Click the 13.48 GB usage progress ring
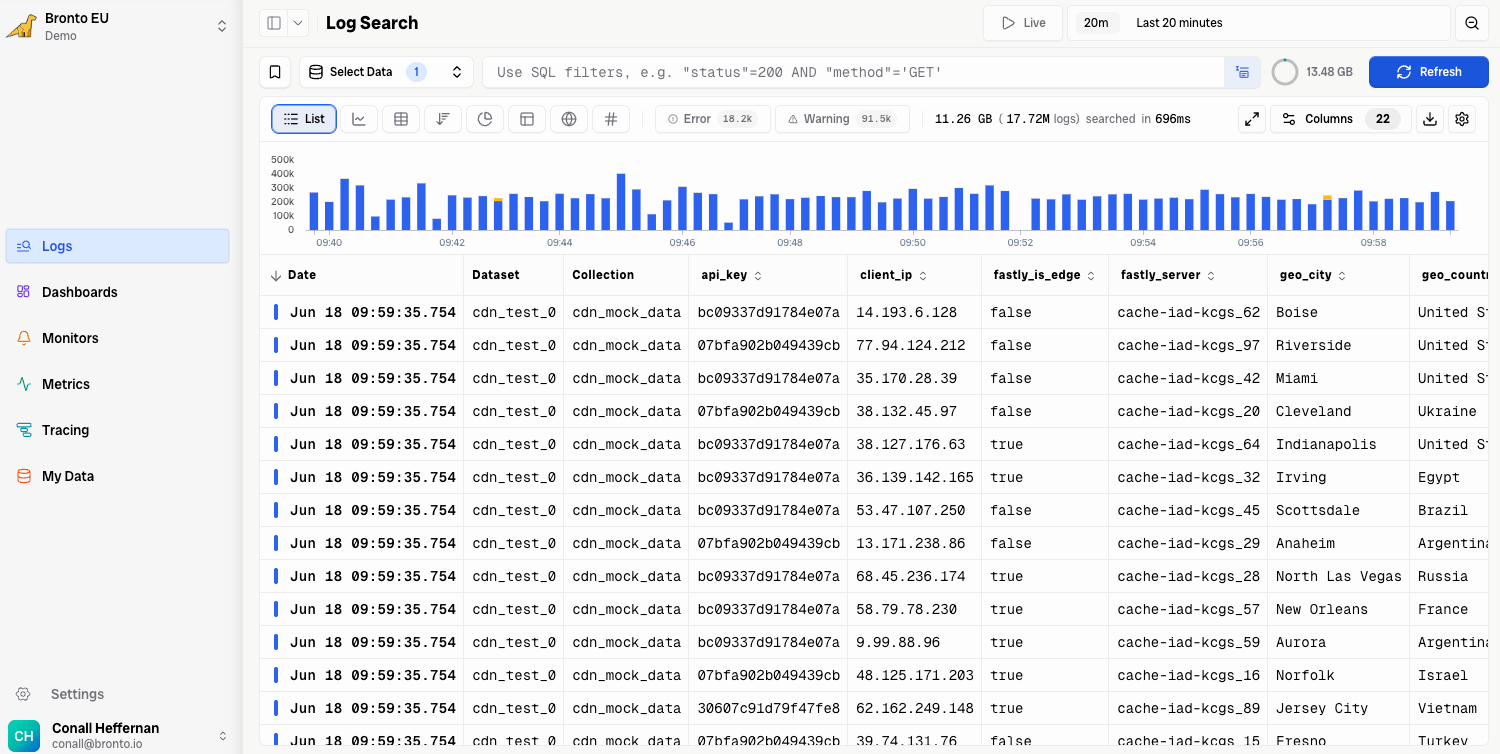Viewport: 1500px width, 754px height. pos(1285,72)
